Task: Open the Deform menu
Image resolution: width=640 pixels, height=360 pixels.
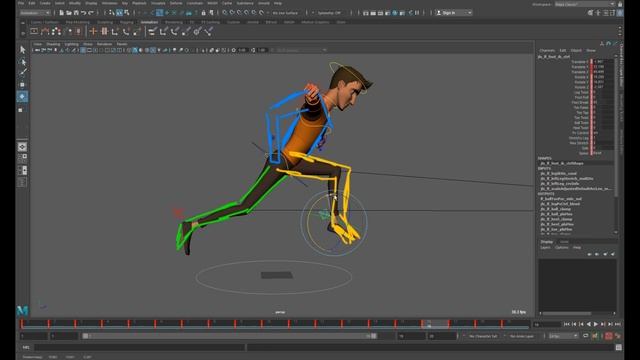Action: [176, 3]
